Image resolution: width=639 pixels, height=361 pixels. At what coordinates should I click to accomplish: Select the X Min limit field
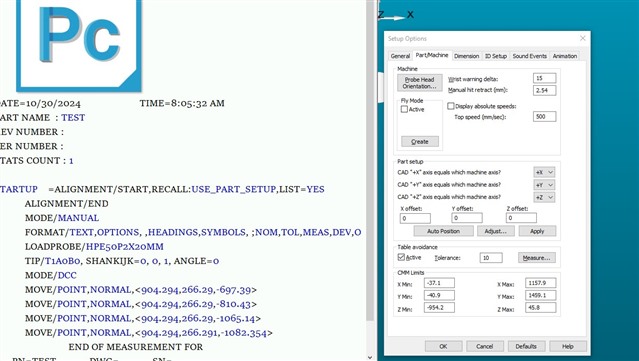pos(439,283)
